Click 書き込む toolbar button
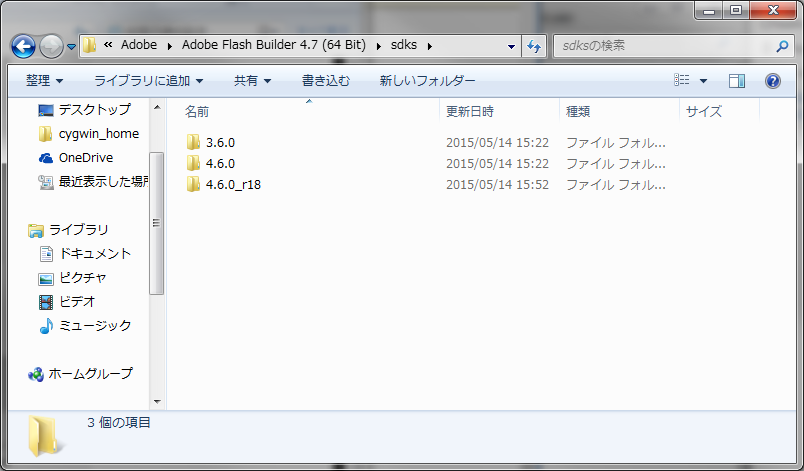The image size is (804, 471). coord(326,80)
